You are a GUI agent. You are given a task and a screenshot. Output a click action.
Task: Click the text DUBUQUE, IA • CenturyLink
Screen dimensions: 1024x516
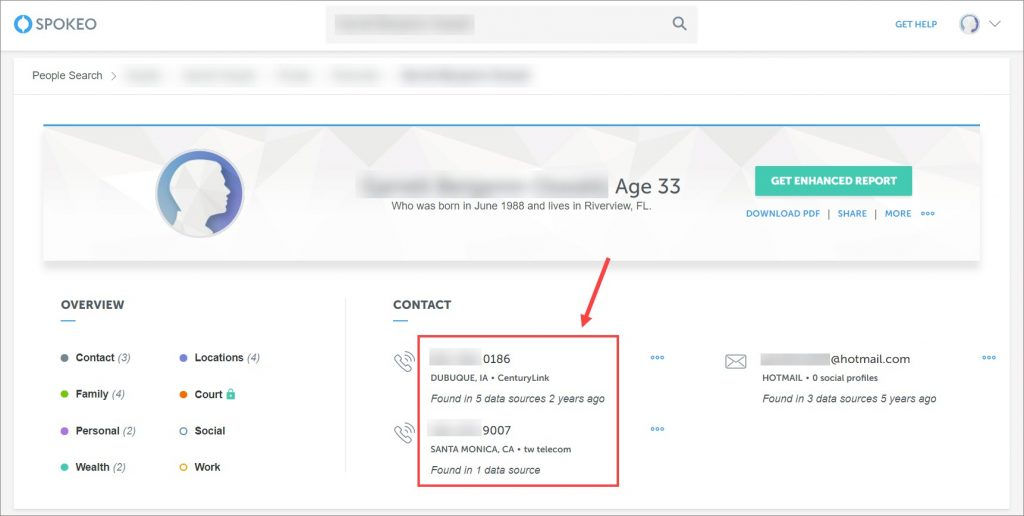coord(490,378)
